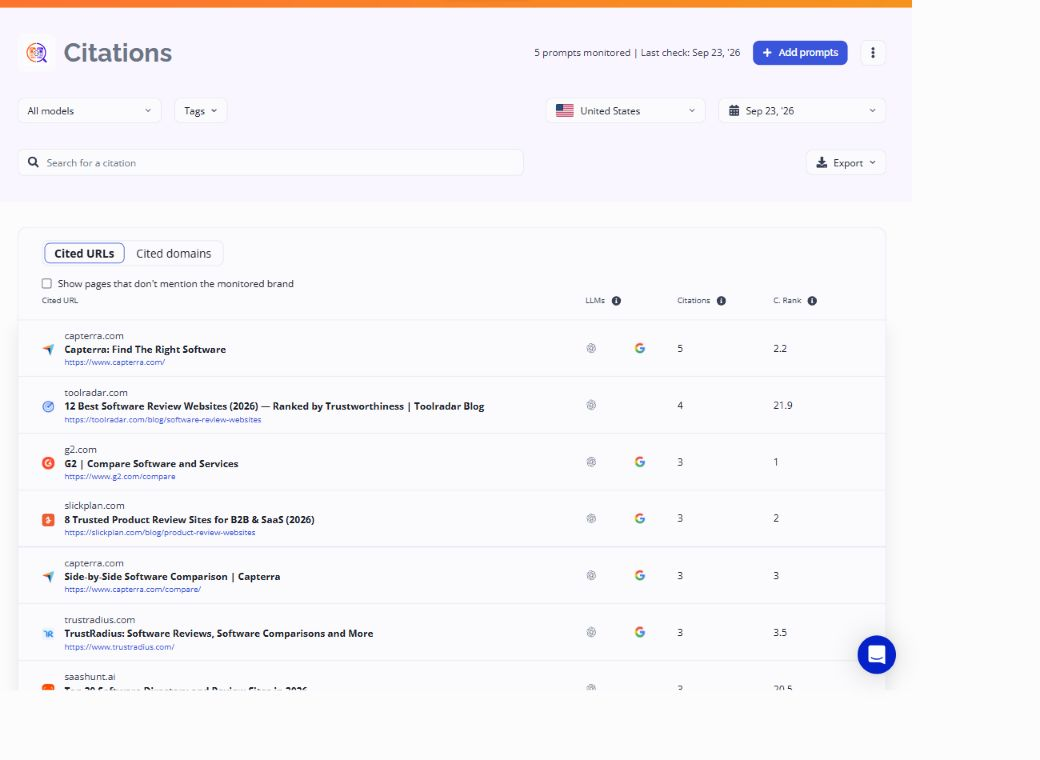Click the 12 Best Software Review Websites title

(x=274, y=407)
